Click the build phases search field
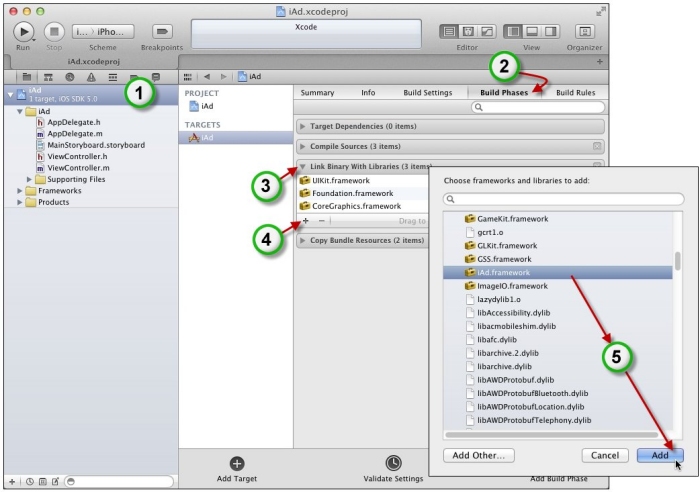The height and width of the screenshot is (492, 700). [x=538, y=107]
